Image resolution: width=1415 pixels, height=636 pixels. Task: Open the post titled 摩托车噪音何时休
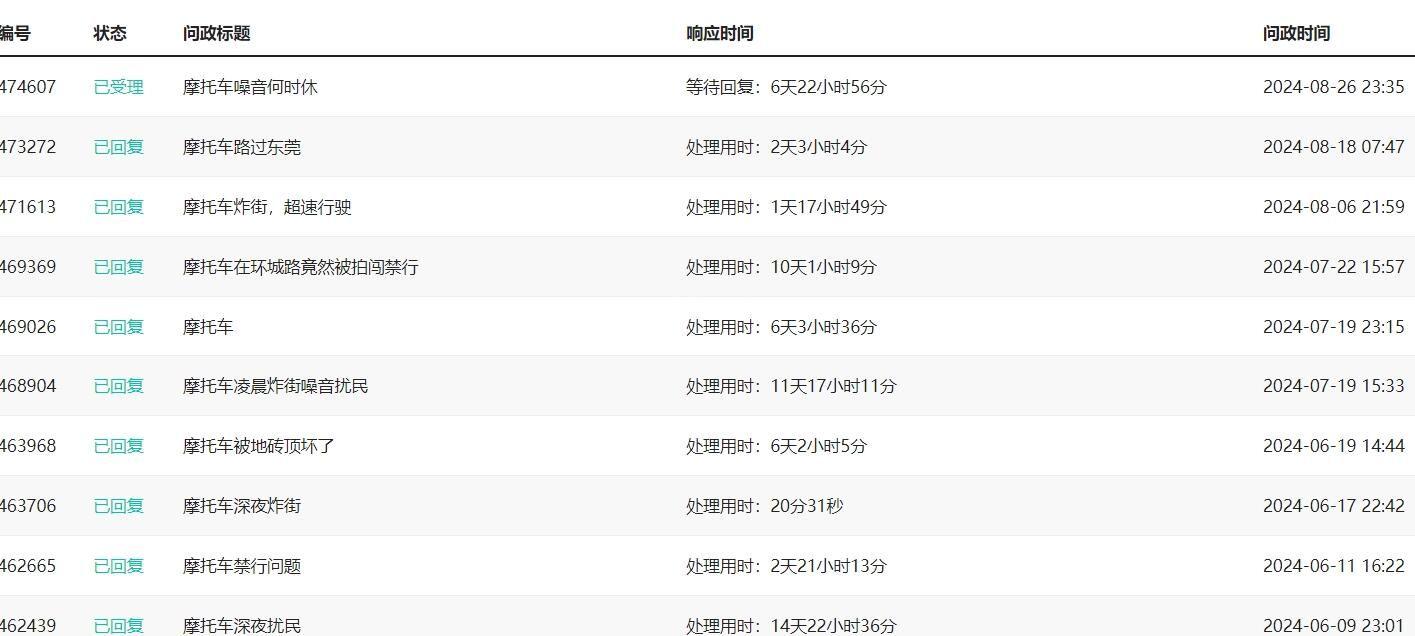point(250,87)
